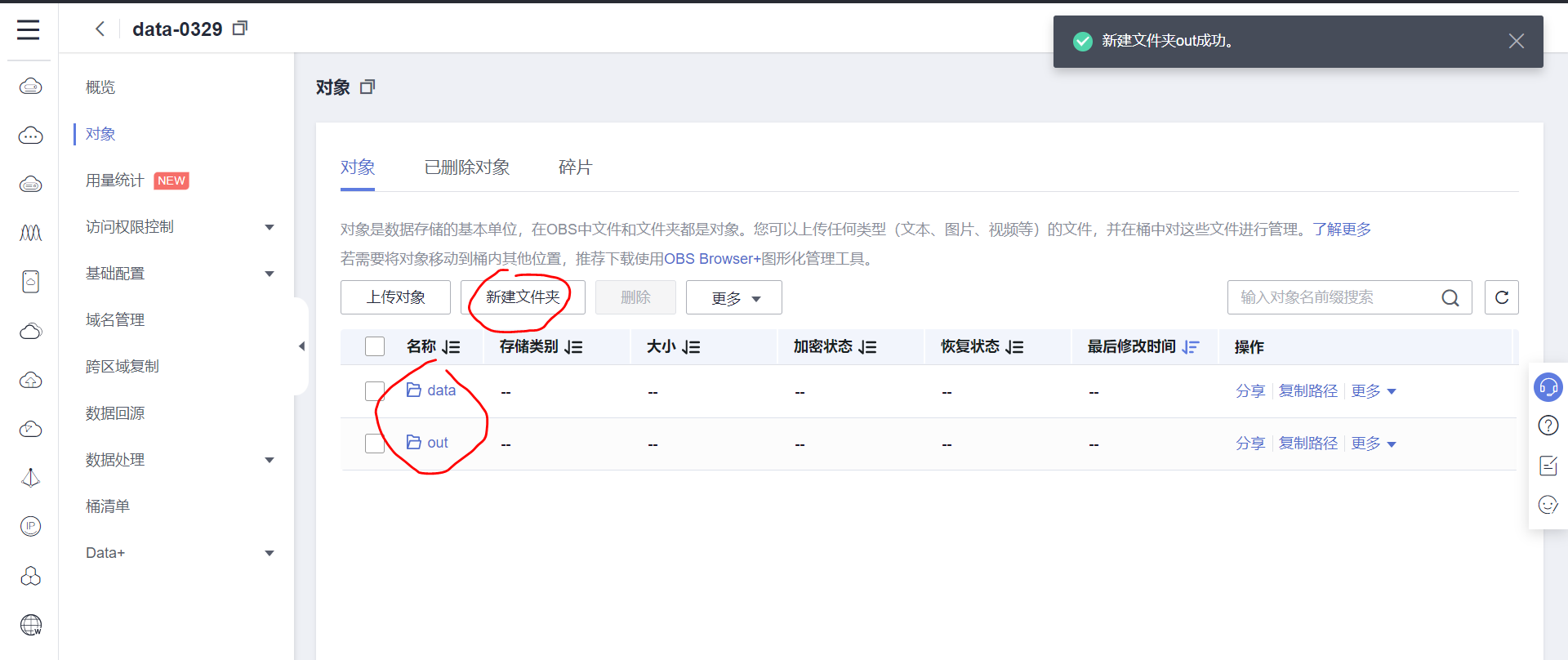
Task: Sort by 加密状态 column icon
Action: click(x=868, y=347)
